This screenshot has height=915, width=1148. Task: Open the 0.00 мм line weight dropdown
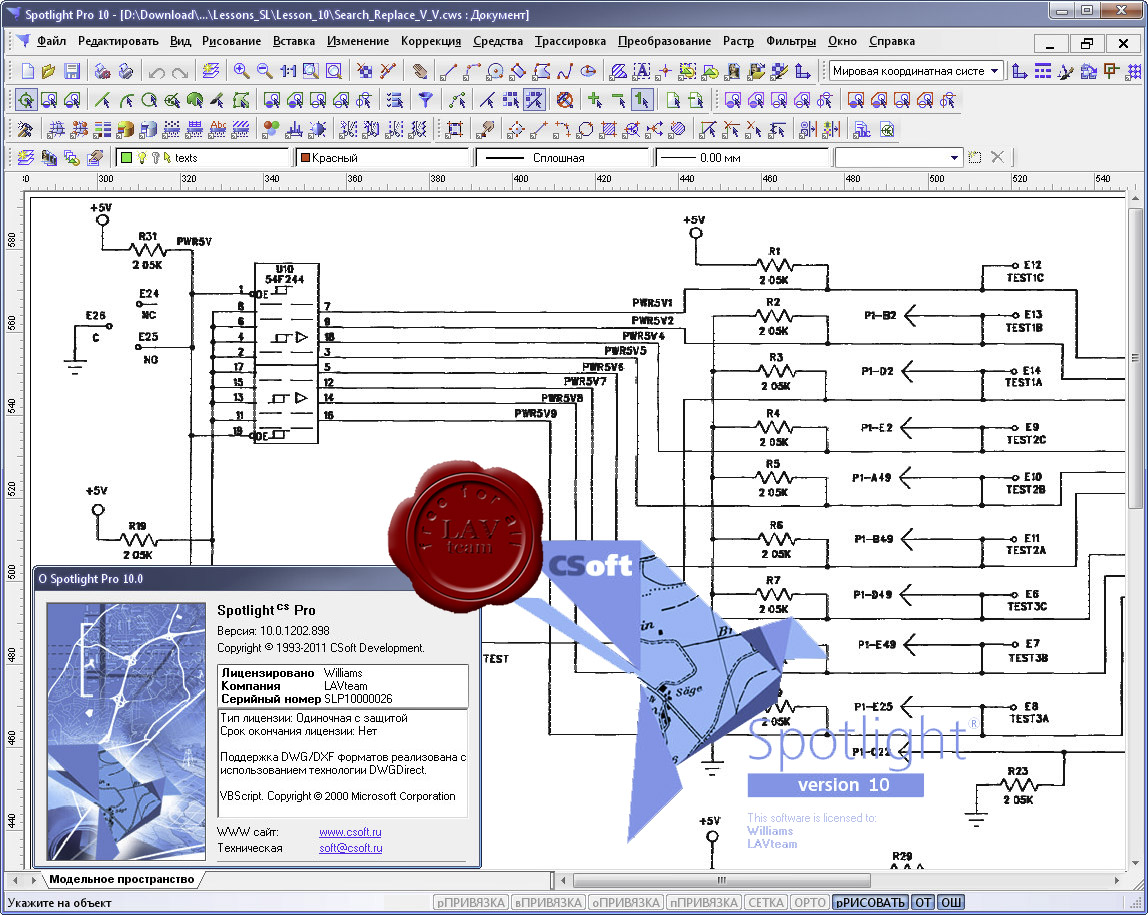742,157
